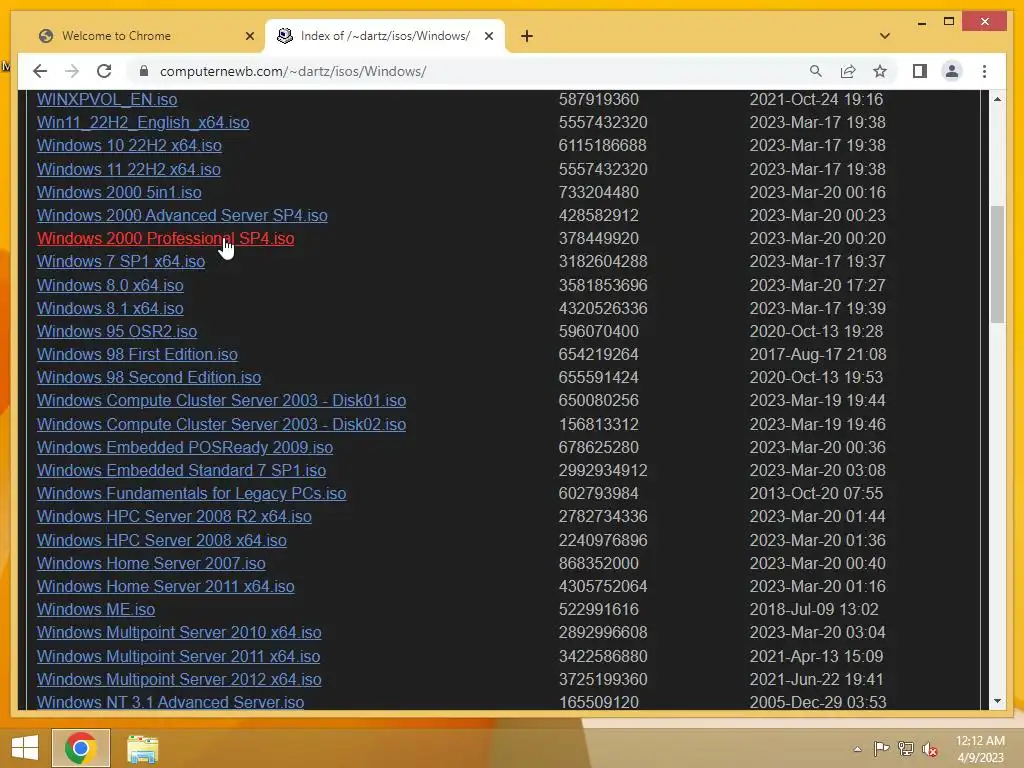
Task: Open Windows 98 First Edition.iso link
Action: pyautogui.click(x=137, y=354)
